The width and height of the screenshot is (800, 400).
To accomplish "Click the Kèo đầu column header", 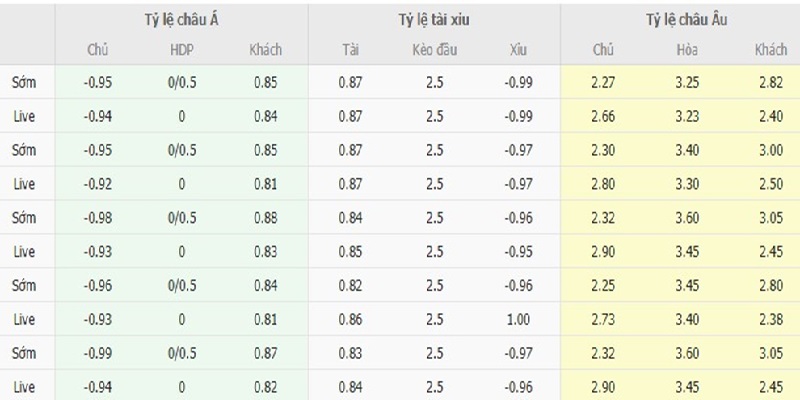I will [x=434, y=50].
